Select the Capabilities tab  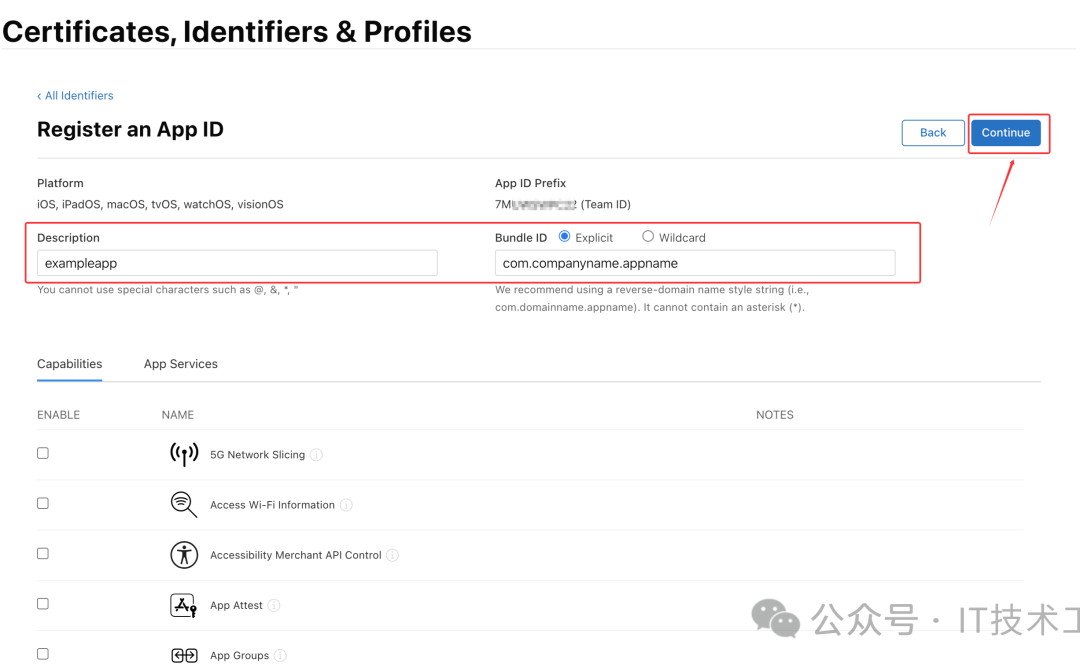coord(70,364)
